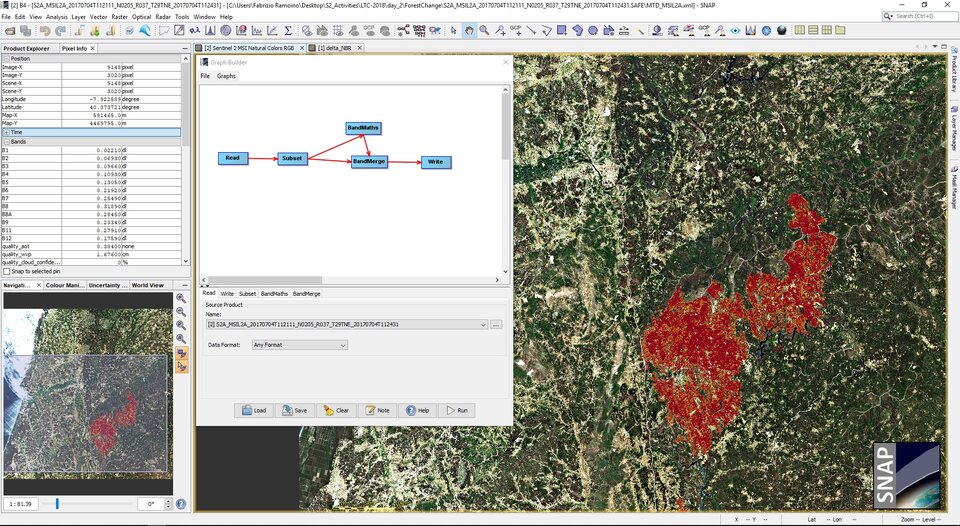
Task: Switch to the delta_NBR view tab
Action: click(334, 48)
